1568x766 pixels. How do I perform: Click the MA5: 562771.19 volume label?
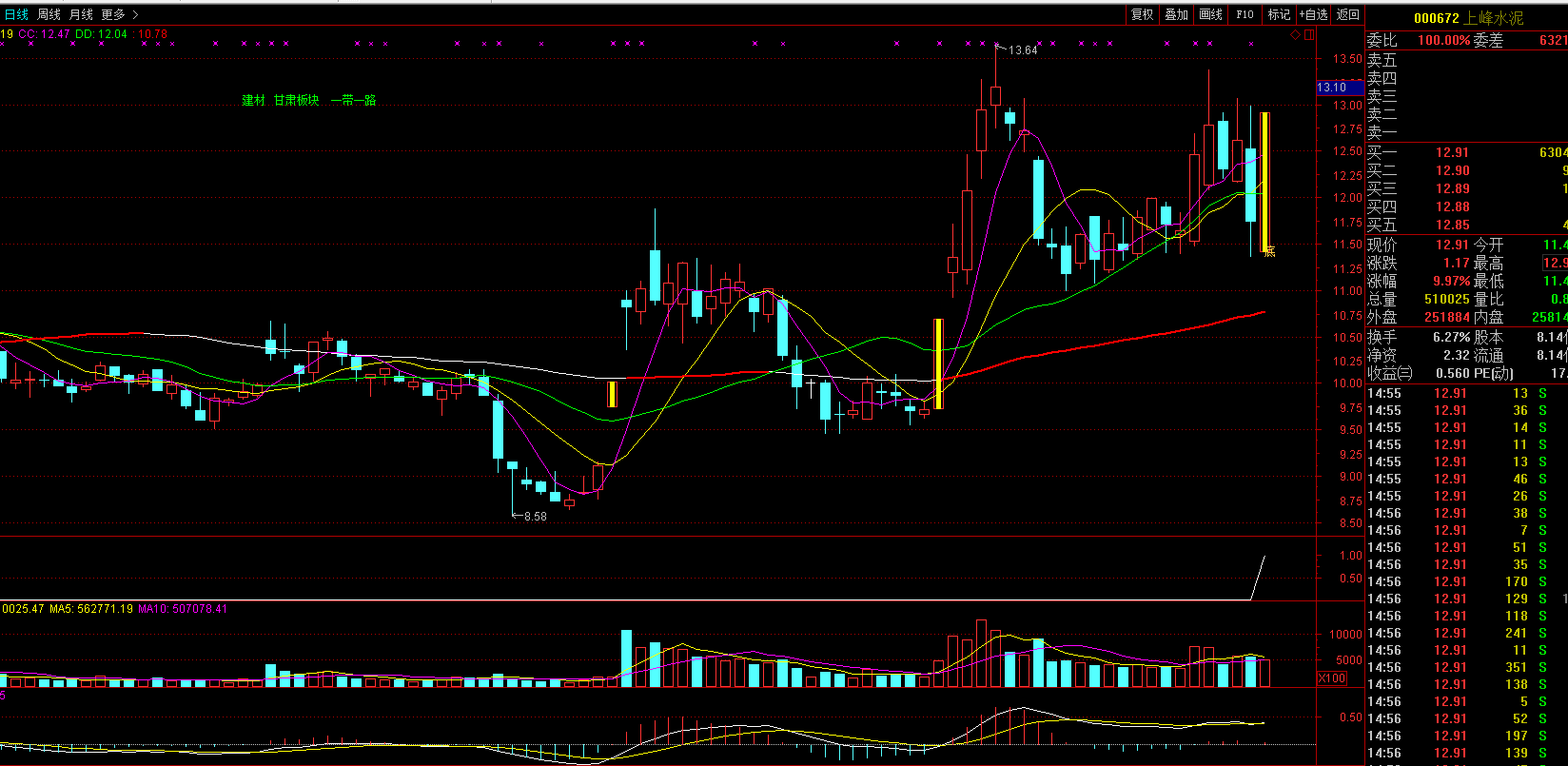click(x=91, y=609)
